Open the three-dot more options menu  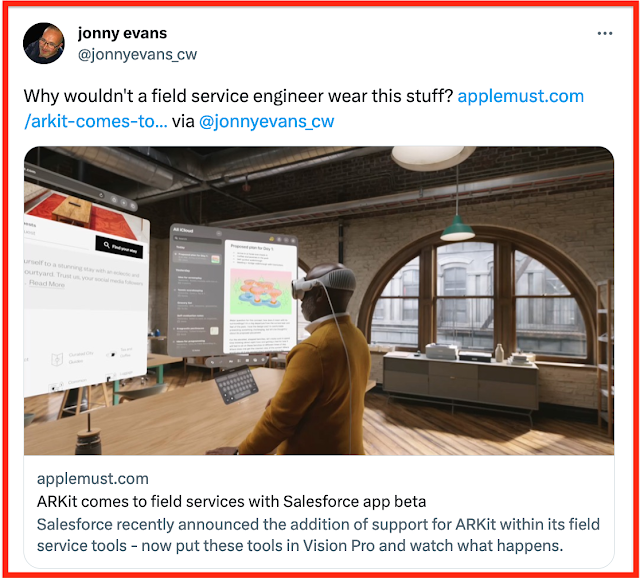pyautogui.click(x=604, y=33)
